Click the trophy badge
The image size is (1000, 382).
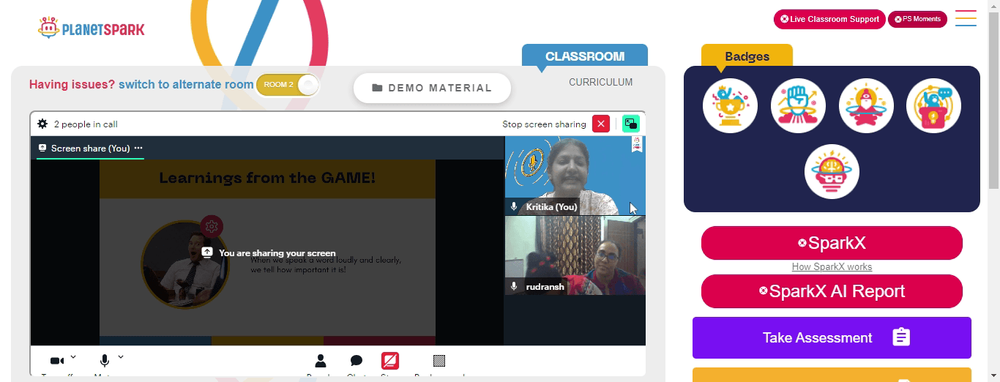(730, 106)
